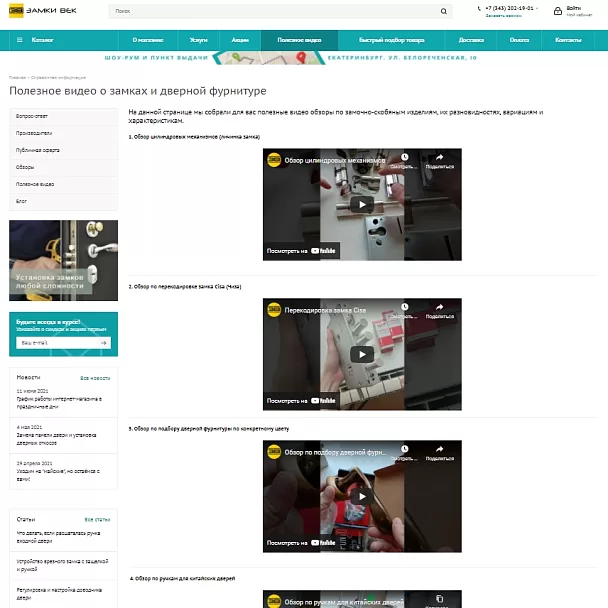Submit email with arrow button
Viewport: 608px width, 608px height.
(x=104, y=343)
